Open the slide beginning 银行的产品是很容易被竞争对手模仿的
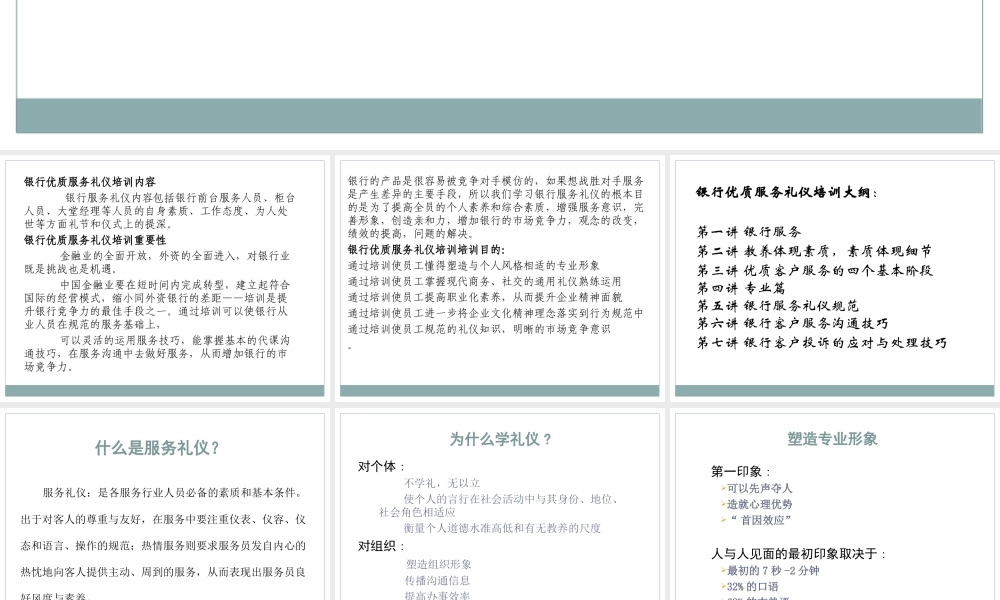The height and width of the screenshot is (600, 1000). pos(499,279)
